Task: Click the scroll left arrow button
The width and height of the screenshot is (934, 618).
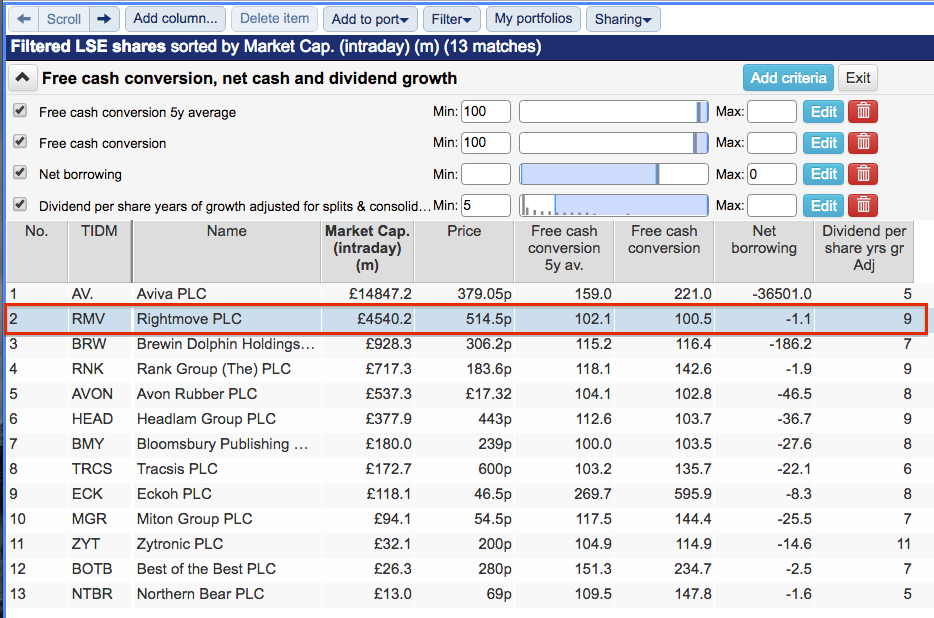Action: [x=24, y=19]
